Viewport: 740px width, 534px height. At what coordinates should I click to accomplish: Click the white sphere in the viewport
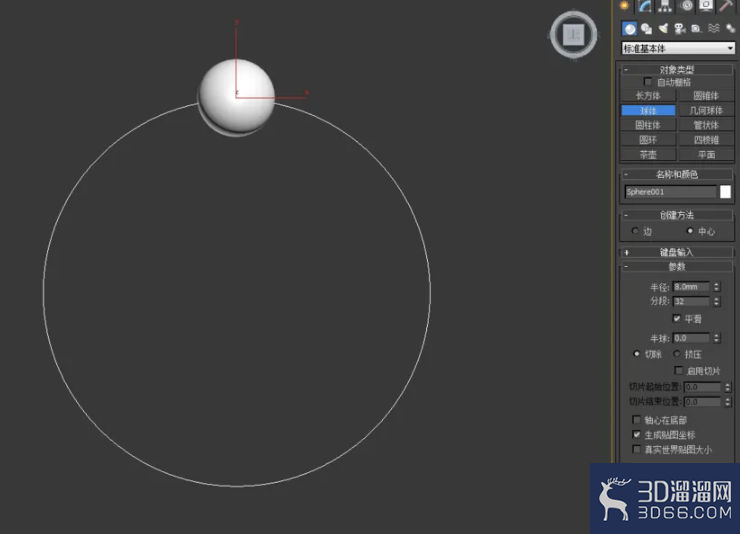click(x=236, y=96)
